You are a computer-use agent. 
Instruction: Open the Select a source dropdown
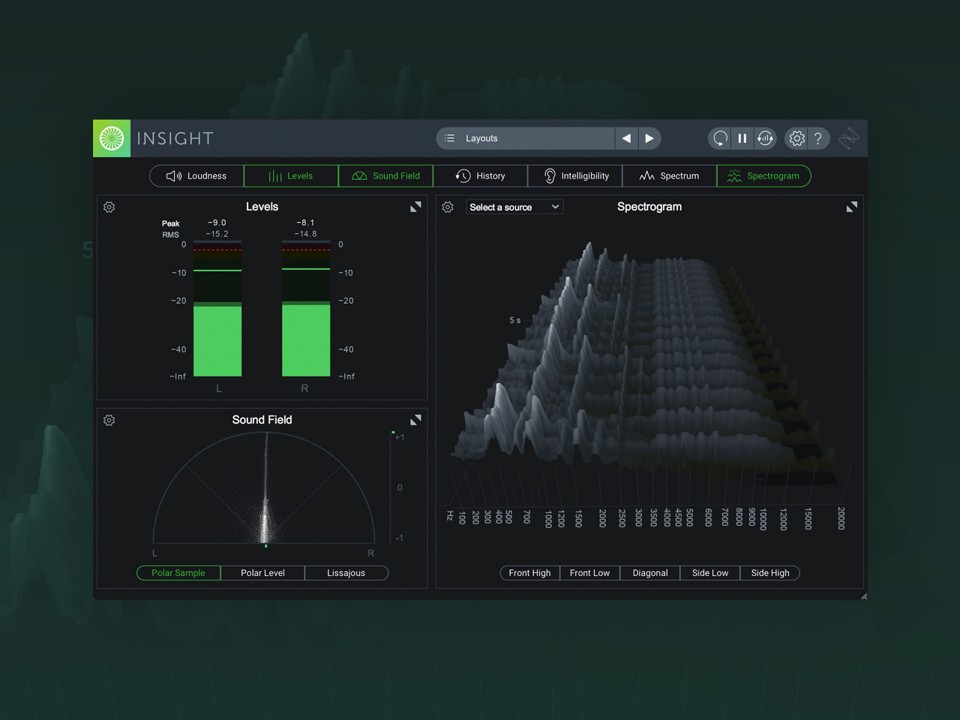[513, 207]
